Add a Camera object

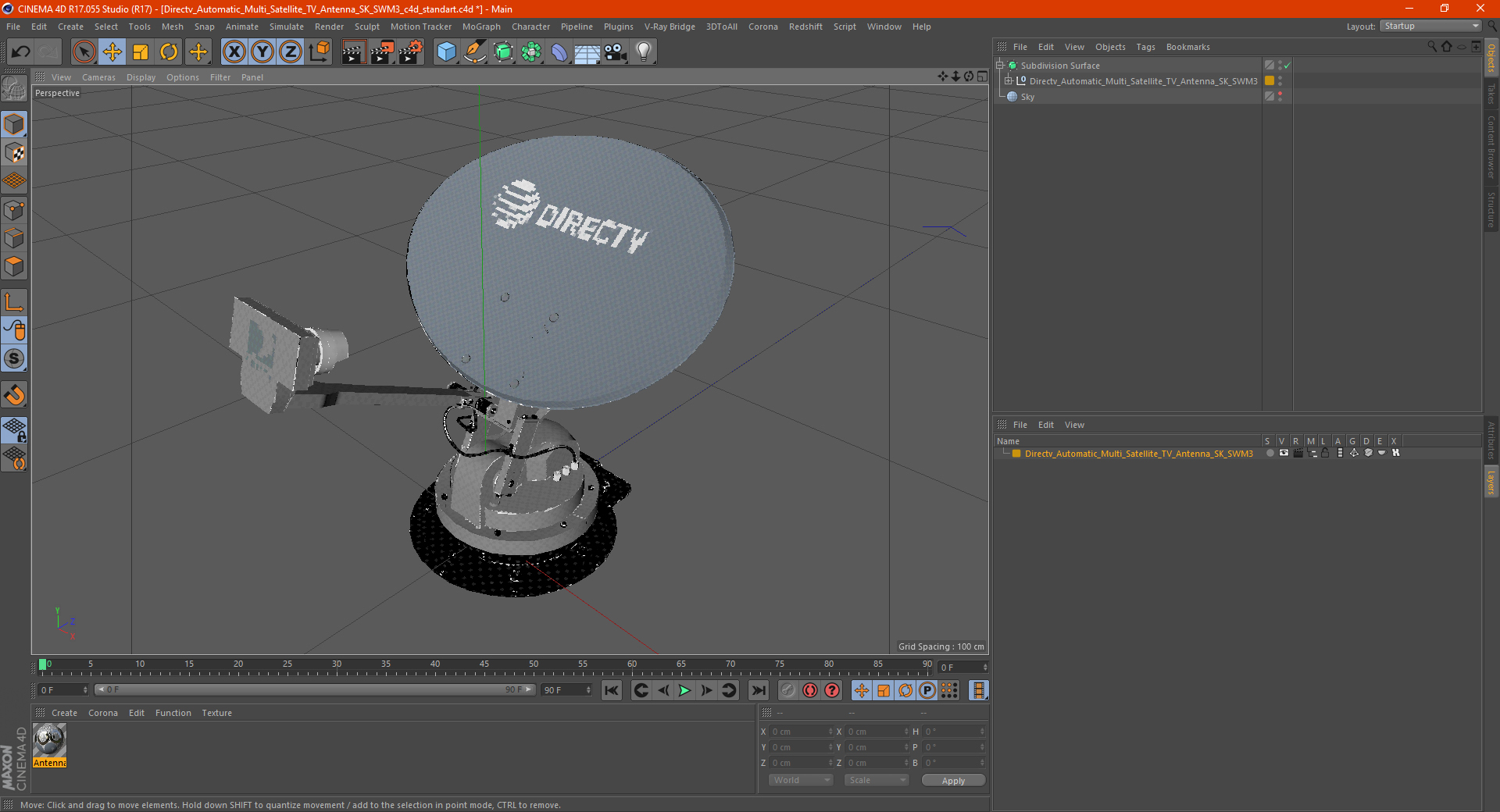click(x=616, y=52)
